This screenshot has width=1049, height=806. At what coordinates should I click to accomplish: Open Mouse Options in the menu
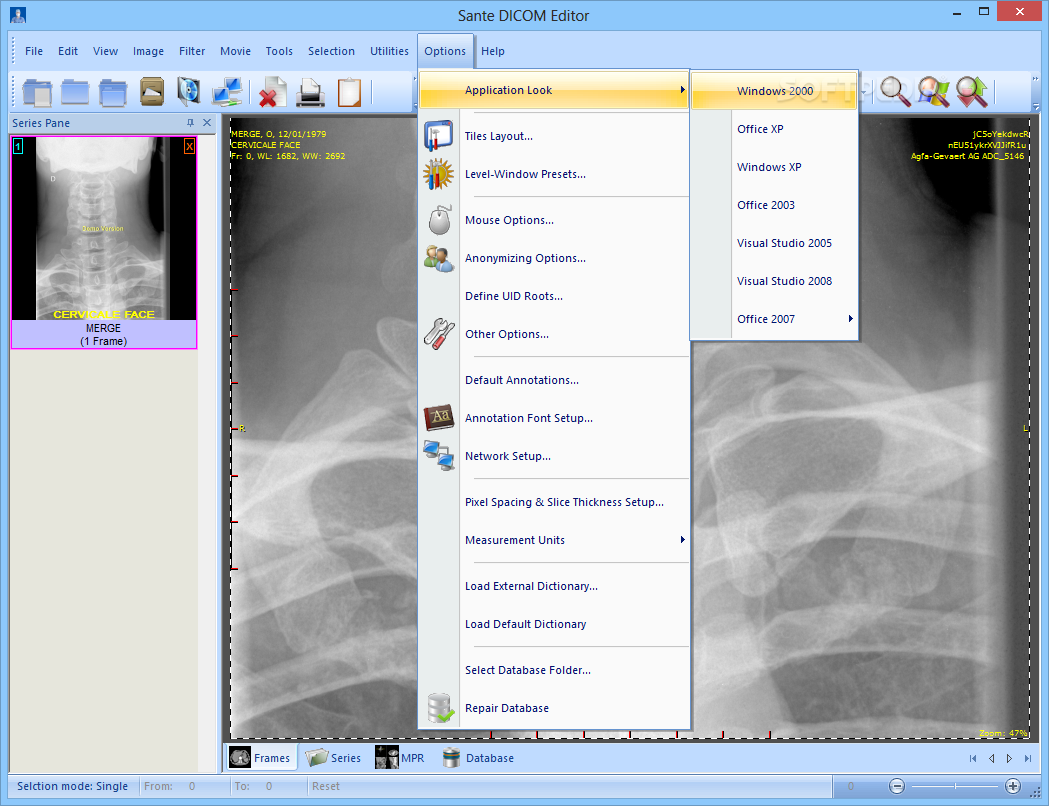coord(554,220)
